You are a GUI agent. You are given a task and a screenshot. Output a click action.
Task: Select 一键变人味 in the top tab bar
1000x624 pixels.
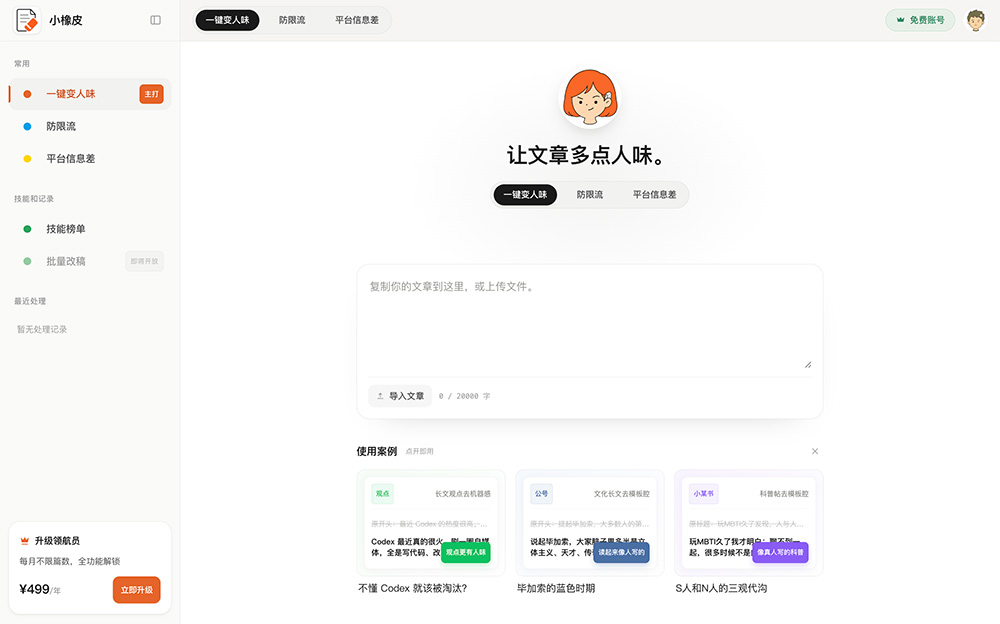pyautogui.click(x=228, y=20)
